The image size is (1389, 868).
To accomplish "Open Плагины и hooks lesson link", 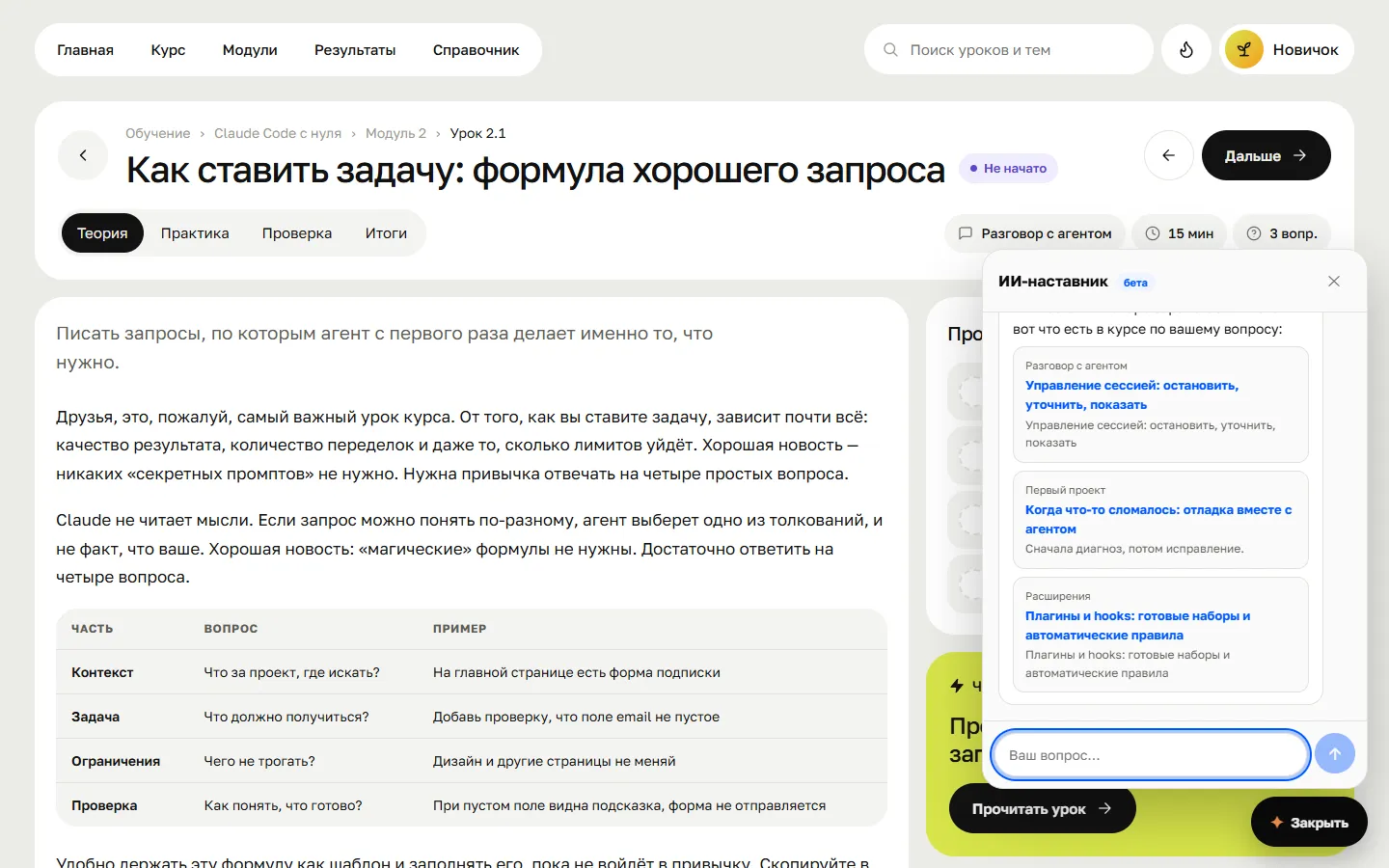I will (x=1137, y=625).
